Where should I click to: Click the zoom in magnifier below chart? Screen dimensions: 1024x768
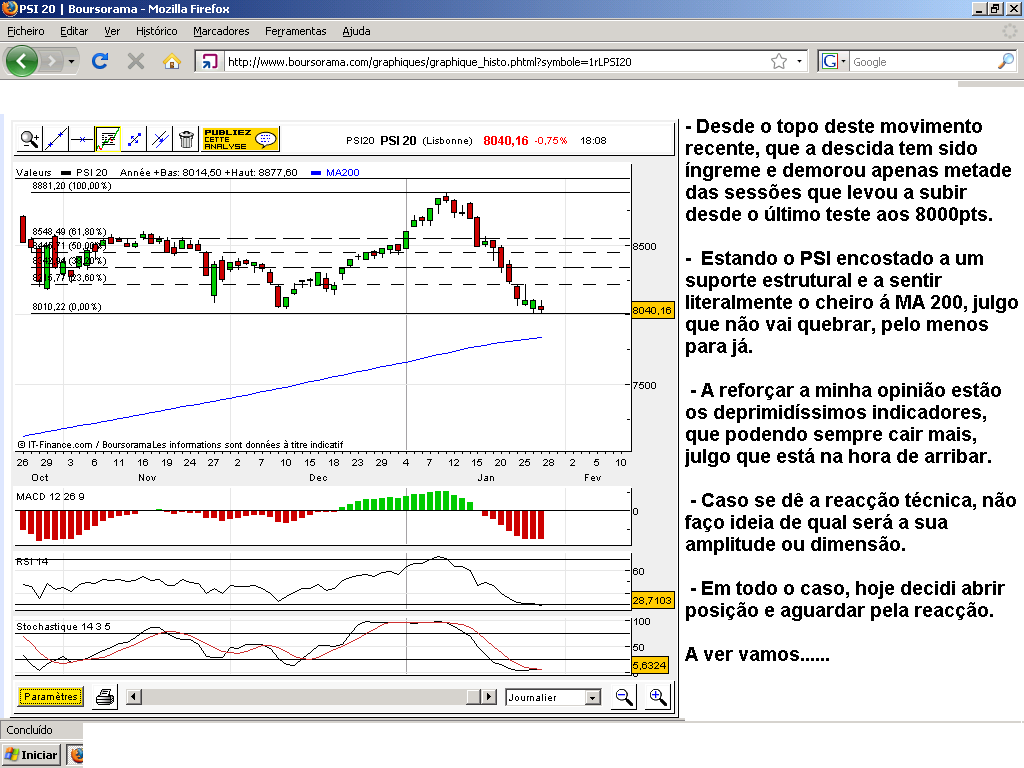click(x=657, y=697)
